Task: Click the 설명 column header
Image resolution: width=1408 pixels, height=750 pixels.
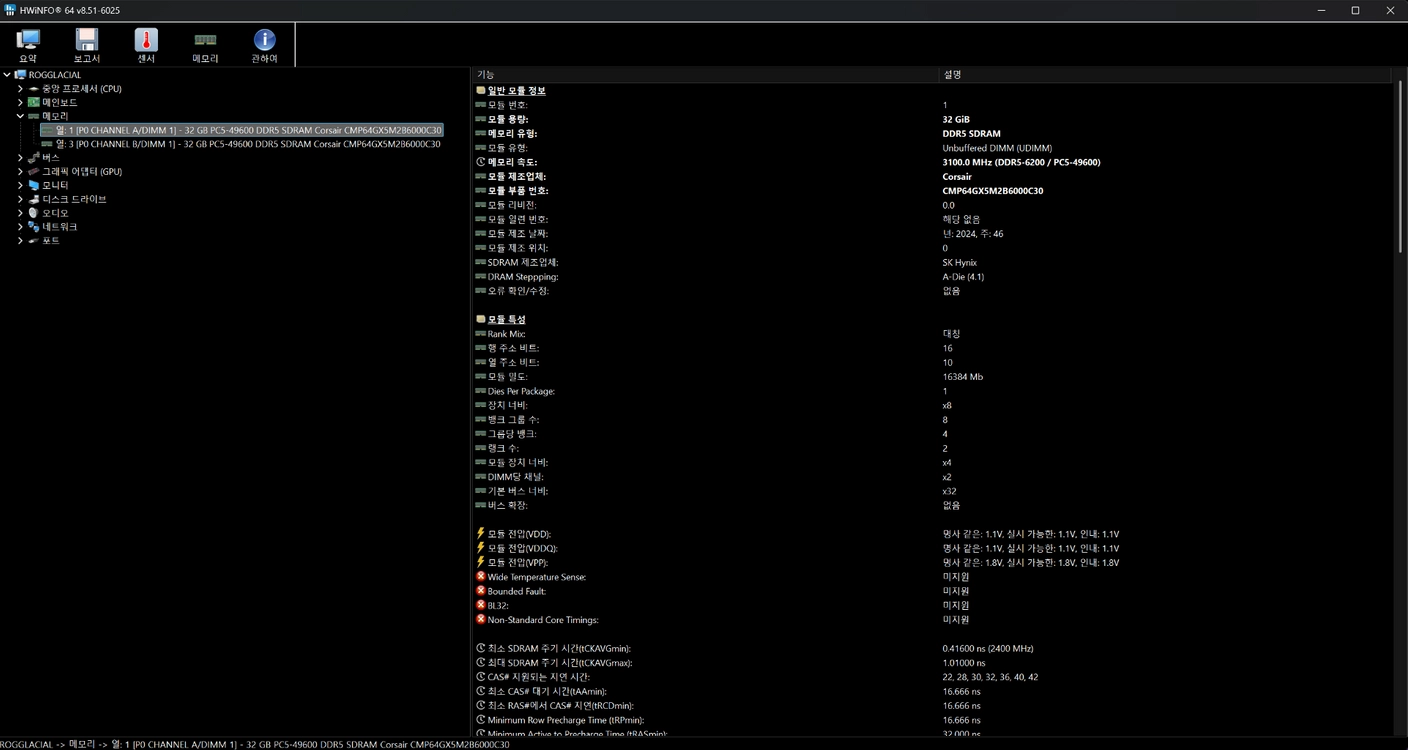Action: click(x=1165, y=75)
